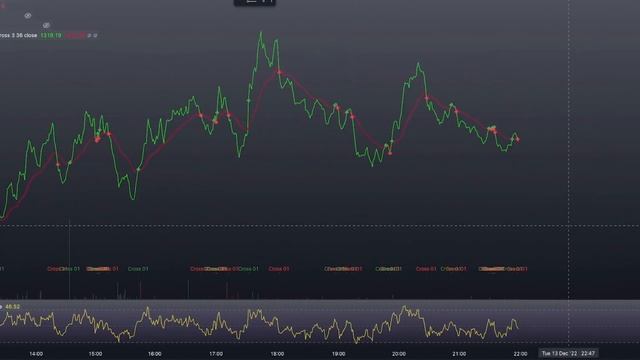Click the 15:00 time axis label

[x=96, y=354]
